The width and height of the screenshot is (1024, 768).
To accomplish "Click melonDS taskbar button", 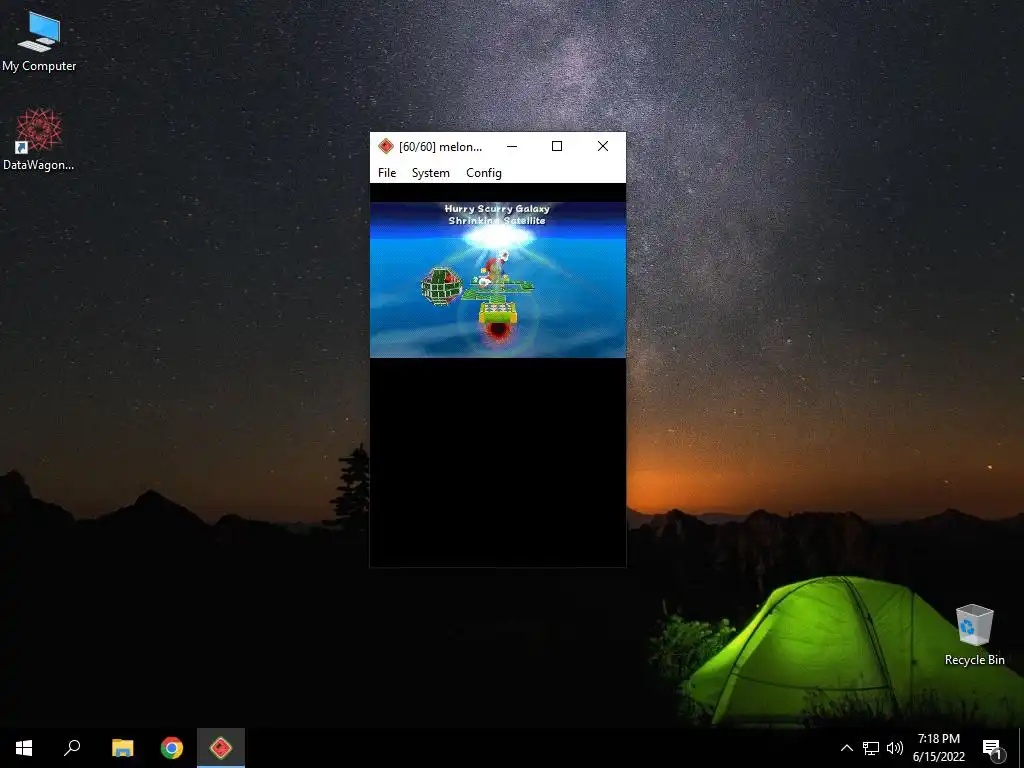I will pyautogui.click(x=221, y=748).
